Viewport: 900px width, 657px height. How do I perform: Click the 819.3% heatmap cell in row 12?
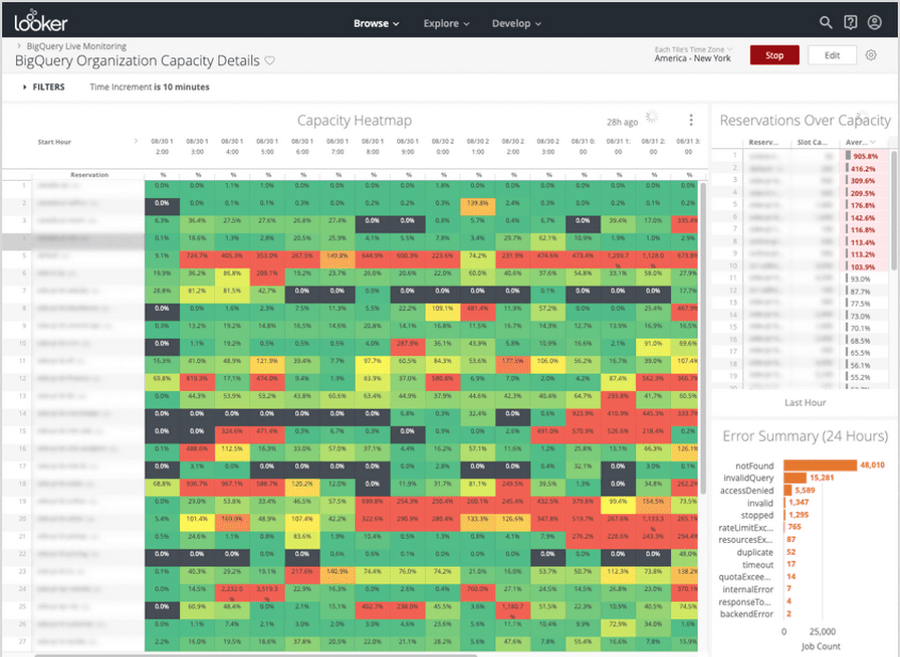(197, 382)
